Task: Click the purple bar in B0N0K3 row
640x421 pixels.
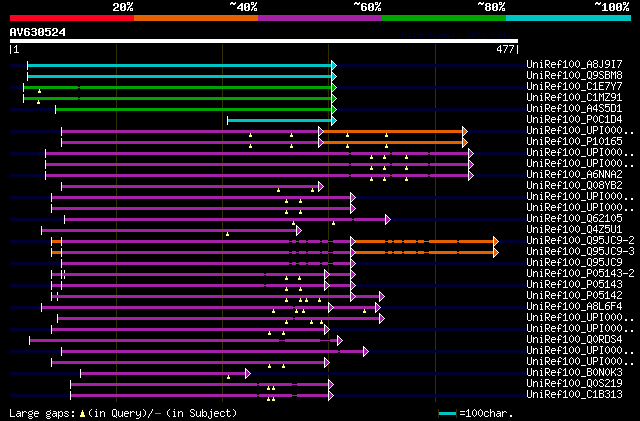Action: pyautogui.click(x=163, y=374)
